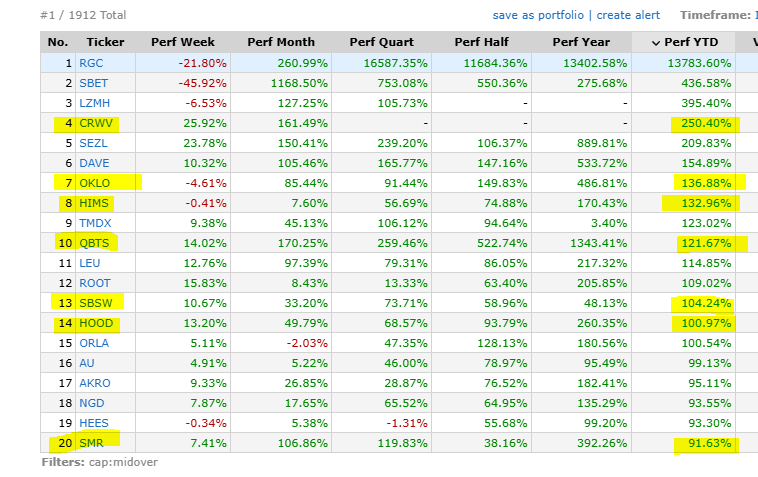Open the HOOD ticker link

[x=96, y=323]
